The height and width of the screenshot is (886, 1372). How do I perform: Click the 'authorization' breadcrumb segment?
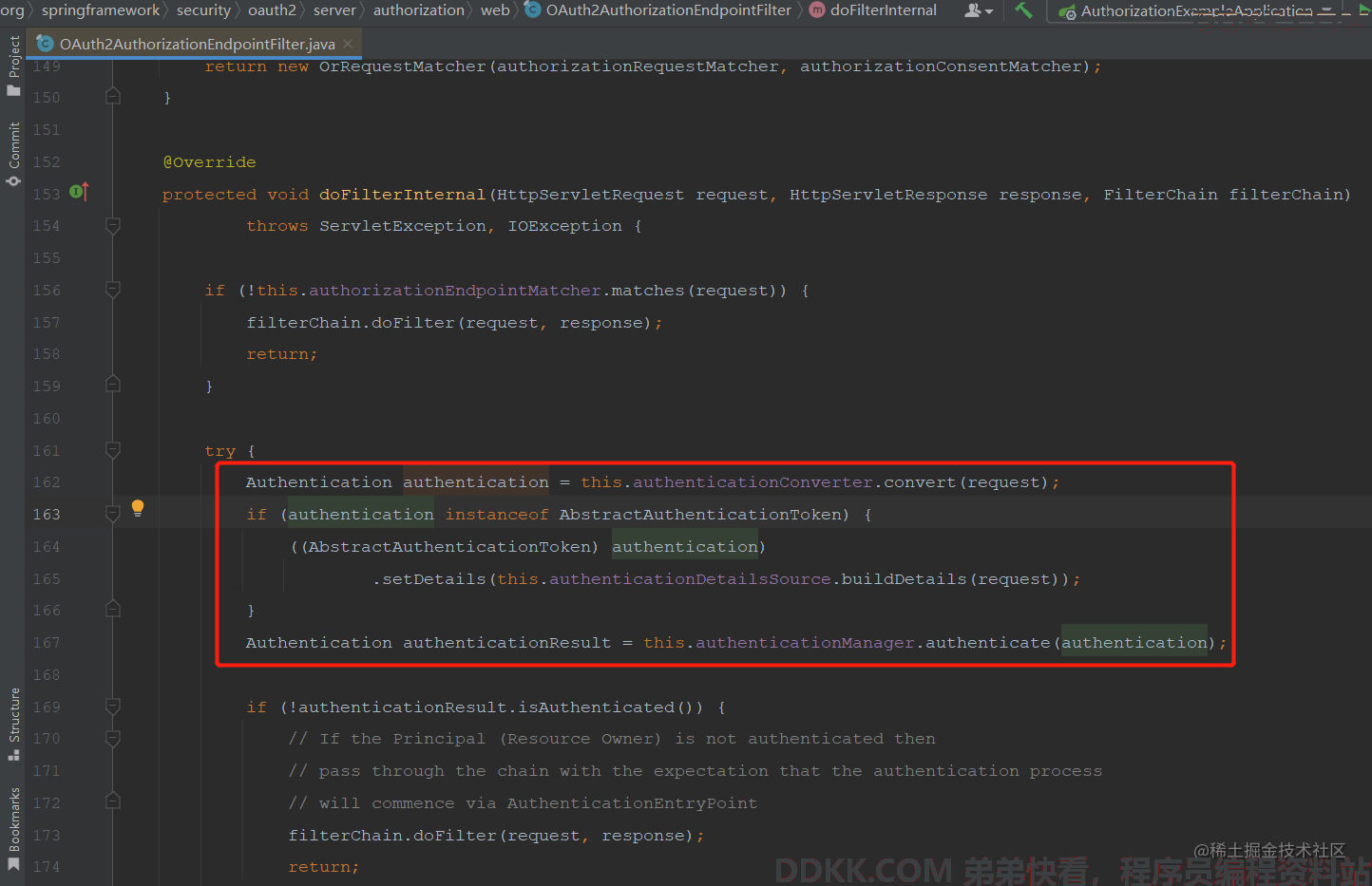418,10
